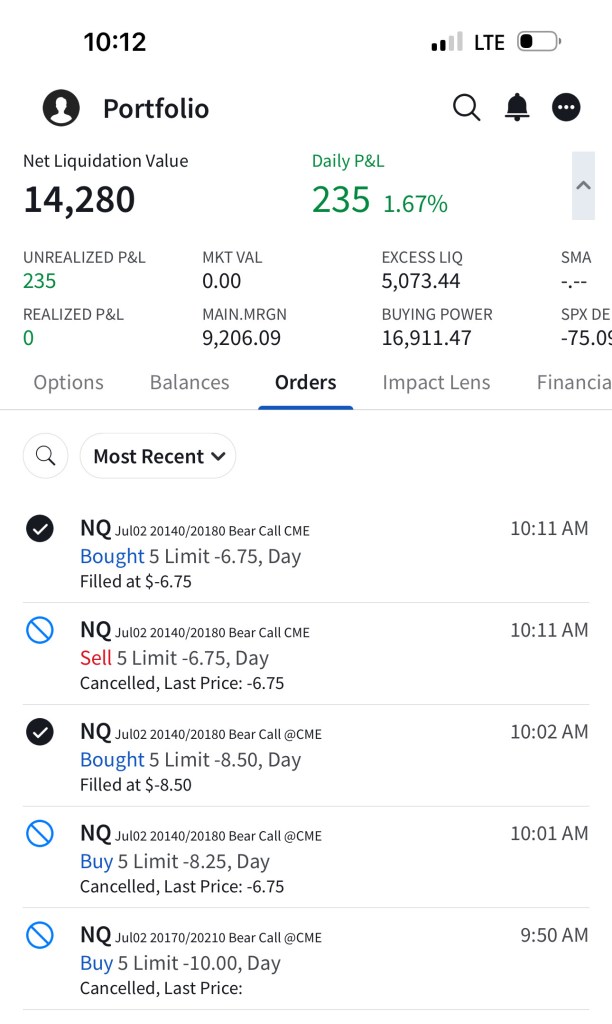This screenshot has width=612, height=1024.
Task: Open the Most Recent sort dropdown
Action: (158, 456)
